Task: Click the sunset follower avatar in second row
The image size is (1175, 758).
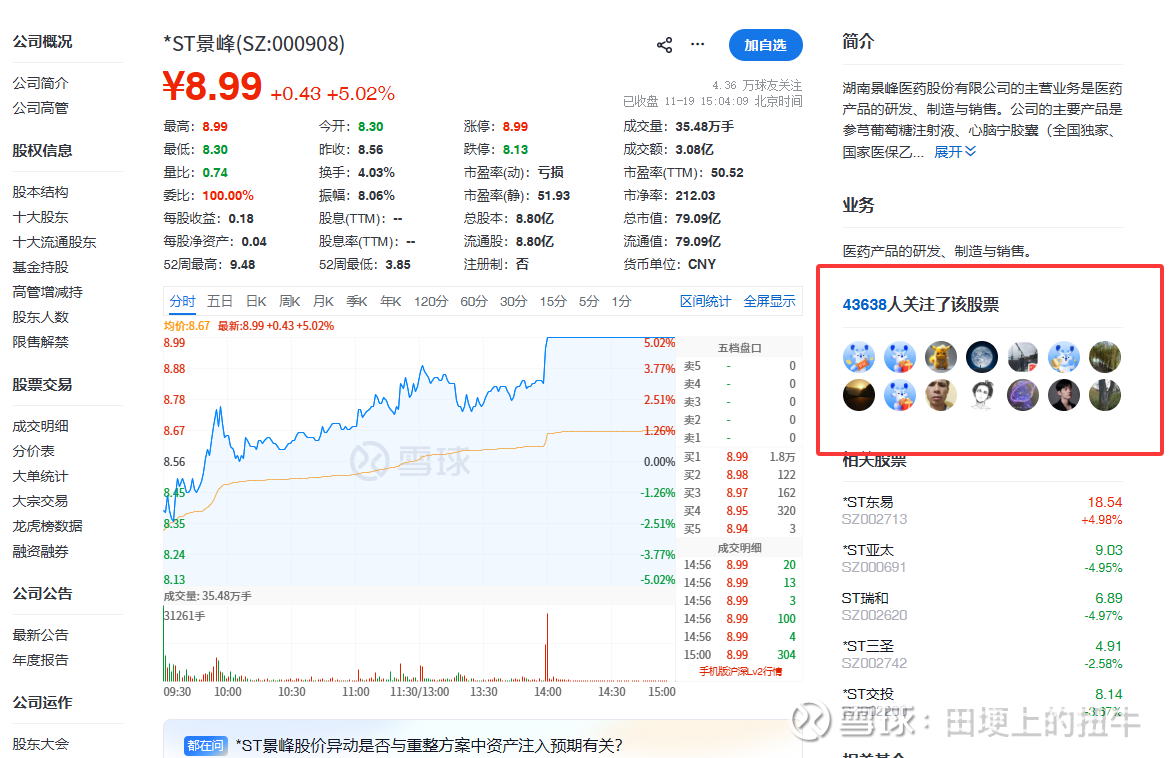Action: coord(859,395)
